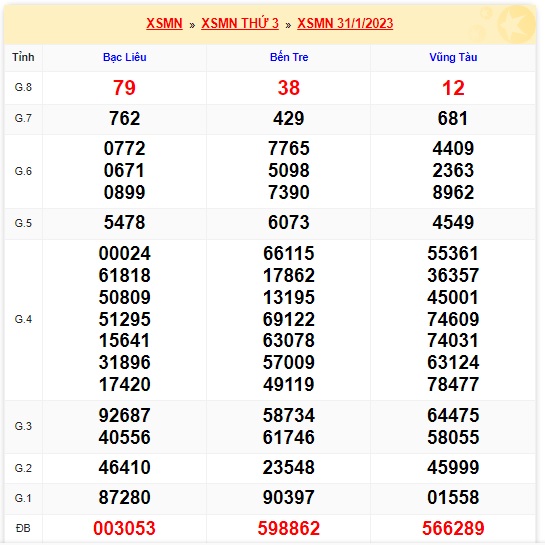Select the G.4 number 51295
Image resolution: width=545 pixels, height=545 pixels.
[124, 319]
